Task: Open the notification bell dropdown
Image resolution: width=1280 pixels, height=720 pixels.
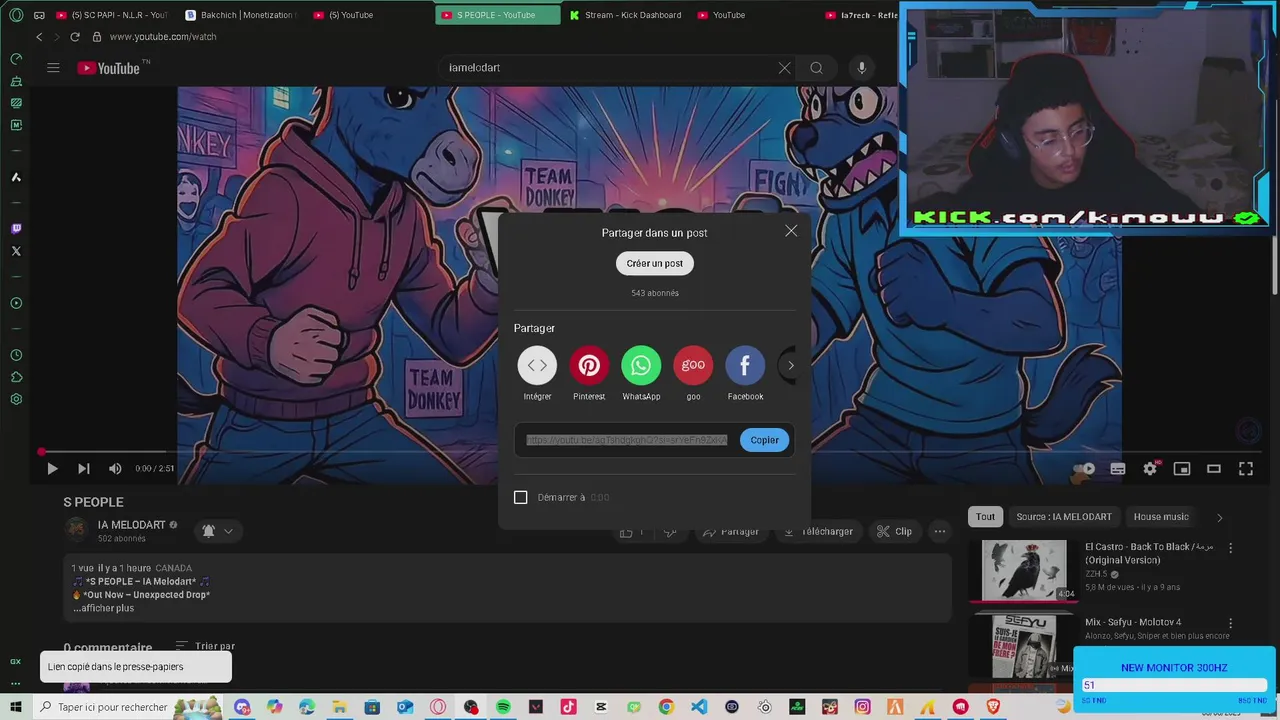Action: pos(217,531)
